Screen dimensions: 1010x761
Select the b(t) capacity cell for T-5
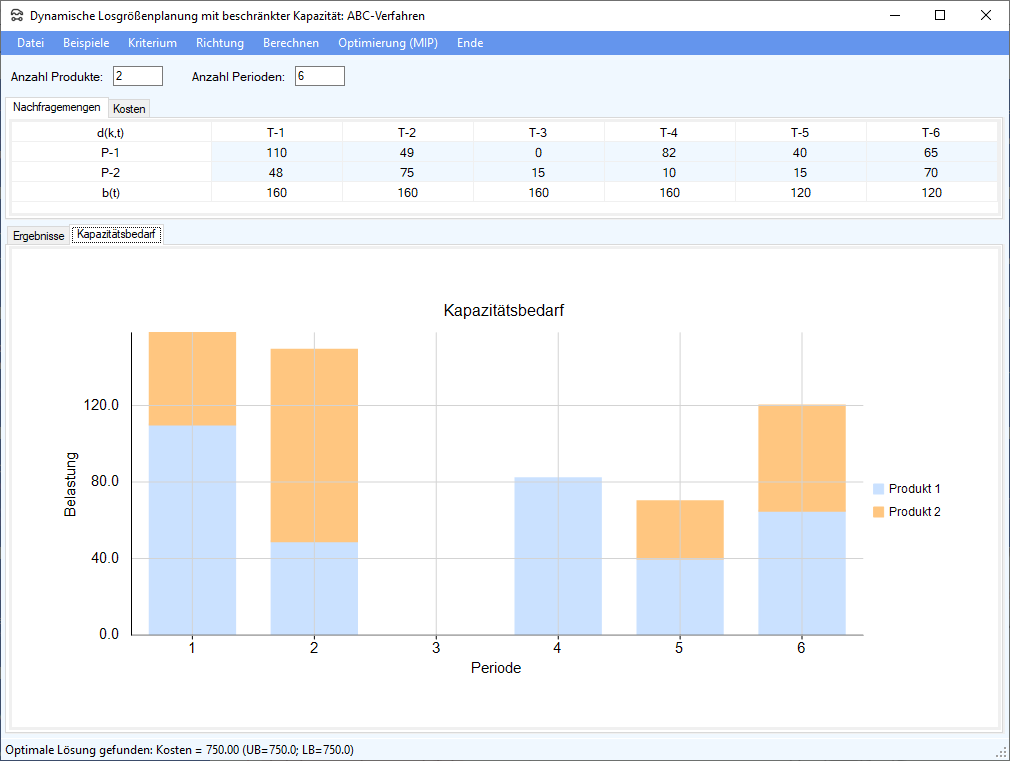pyautogui.click(x=800, y=193)
